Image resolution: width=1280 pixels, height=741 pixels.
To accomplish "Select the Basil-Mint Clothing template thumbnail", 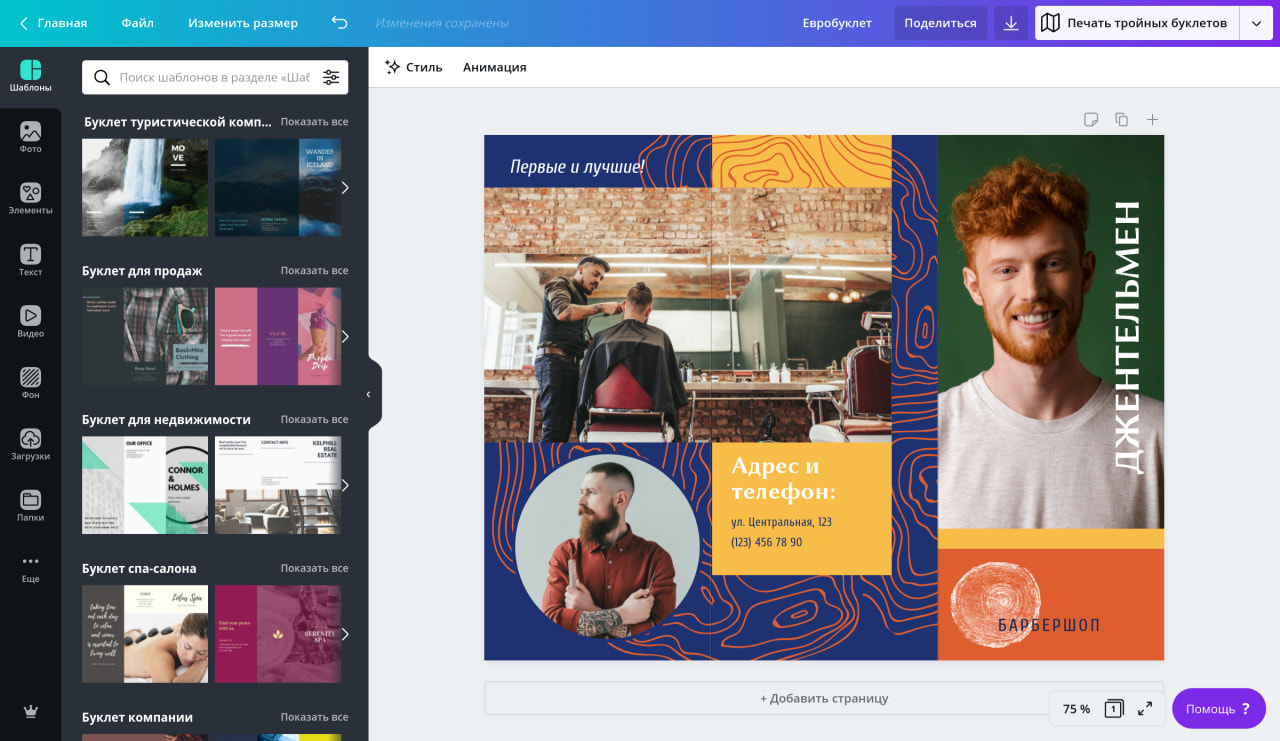I will 145,337.
